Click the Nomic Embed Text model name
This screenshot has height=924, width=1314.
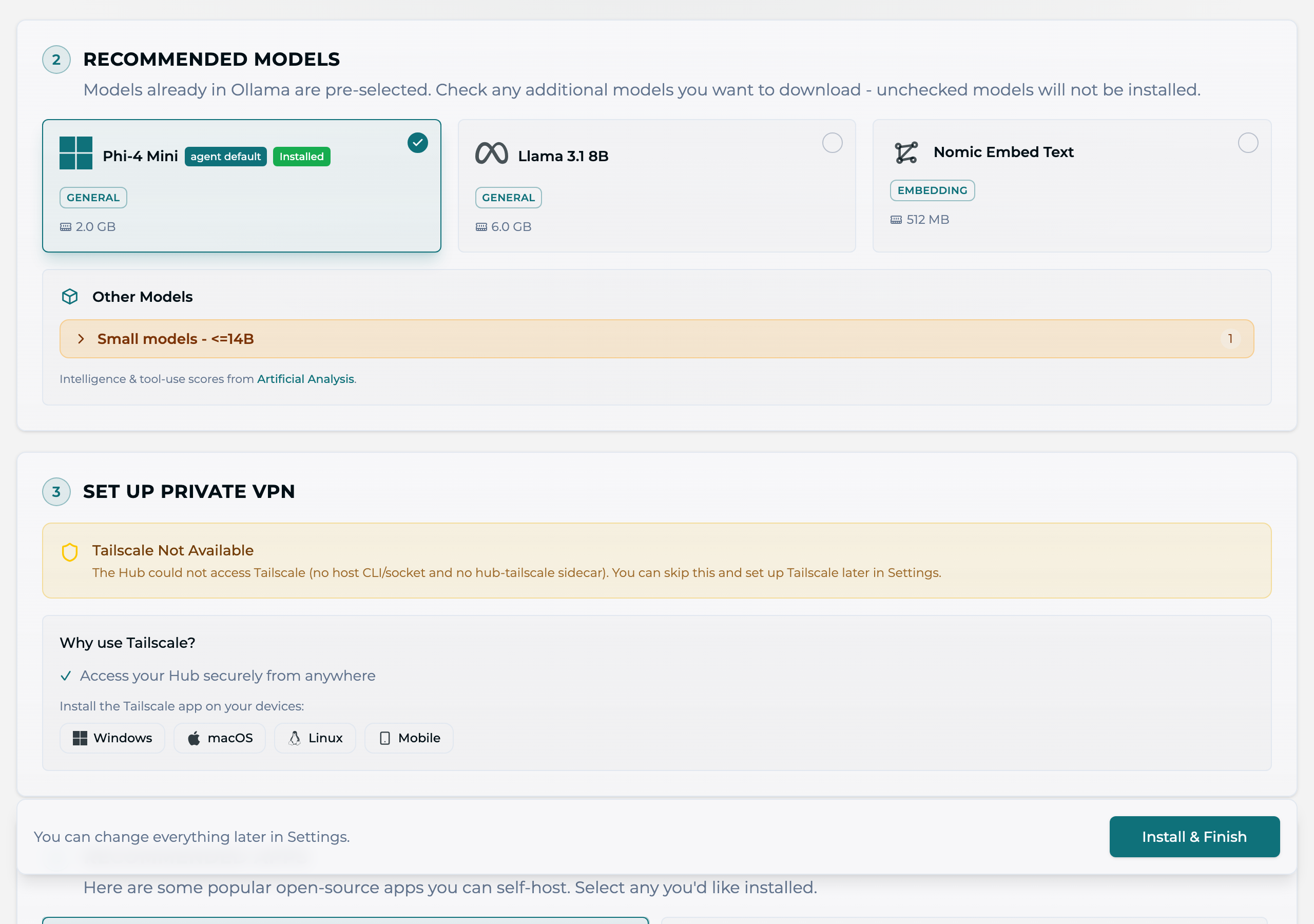click(x=1003, y=152)
